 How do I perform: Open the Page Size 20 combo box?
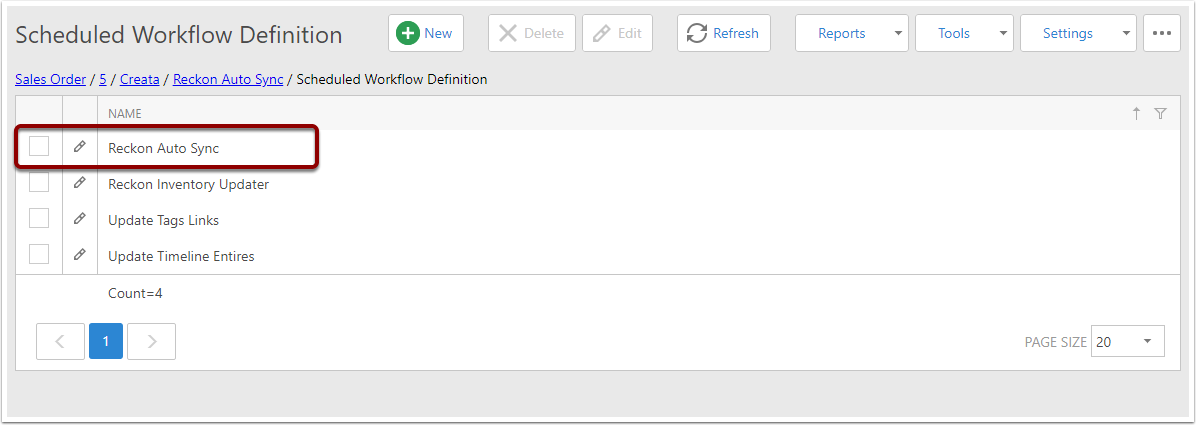pyautogui.click(x=1127, y=342)
